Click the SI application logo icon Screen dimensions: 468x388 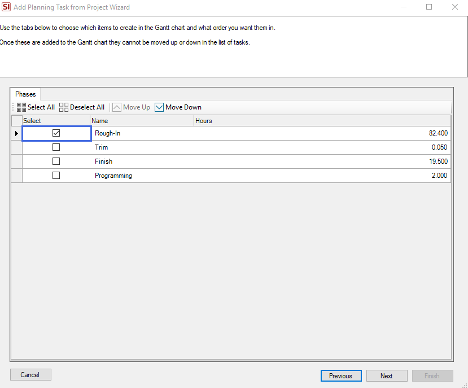[x=6, y=7]
